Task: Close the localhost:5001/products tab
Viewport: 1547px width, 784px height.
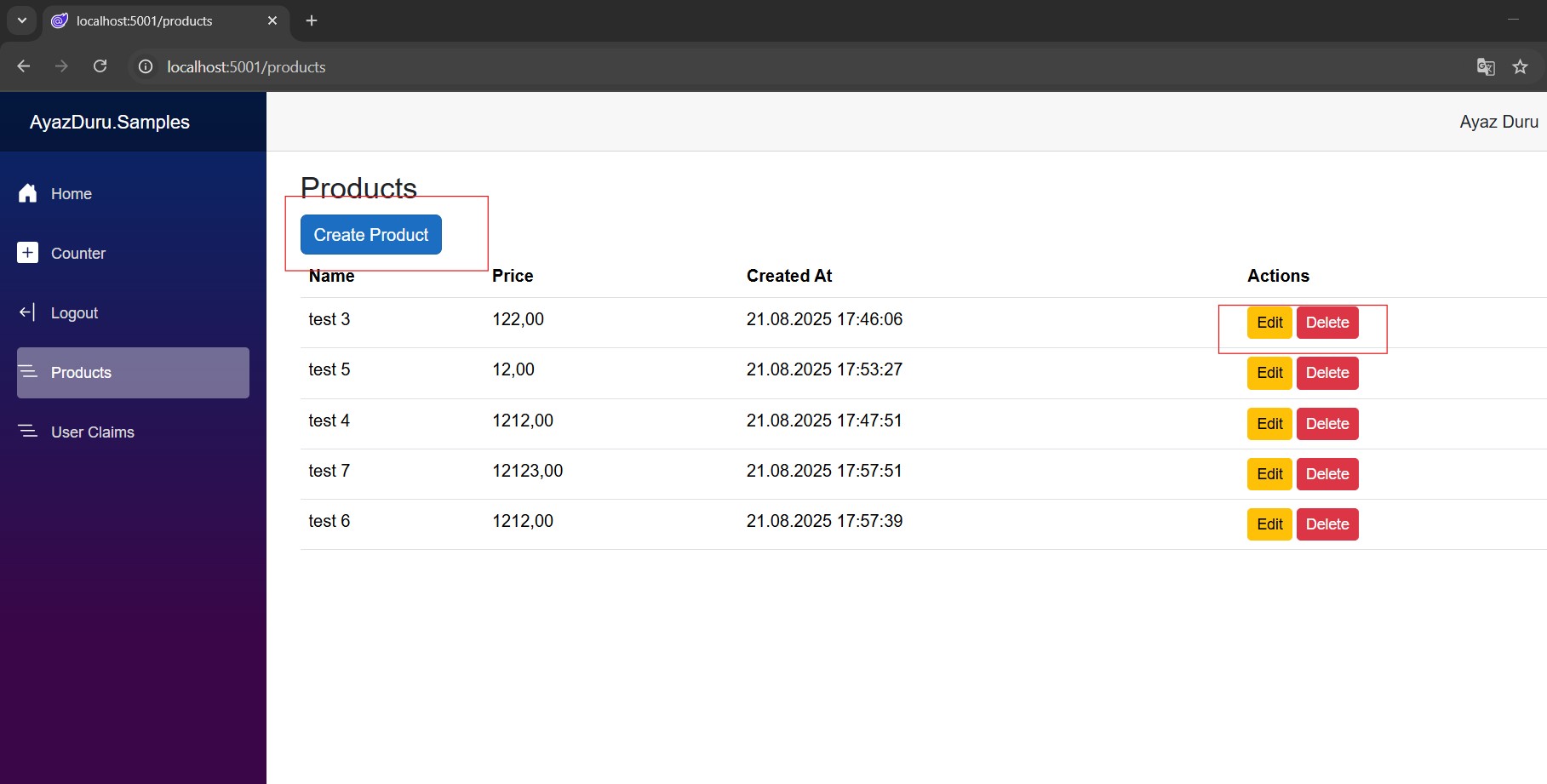Action: point(272,20)
